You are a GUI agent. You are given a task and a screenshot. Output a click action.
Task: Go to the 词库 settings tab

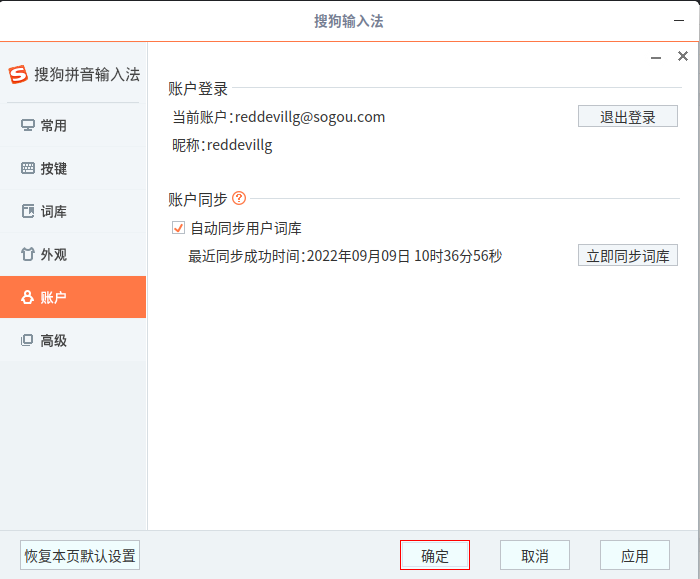pos(73,212)
